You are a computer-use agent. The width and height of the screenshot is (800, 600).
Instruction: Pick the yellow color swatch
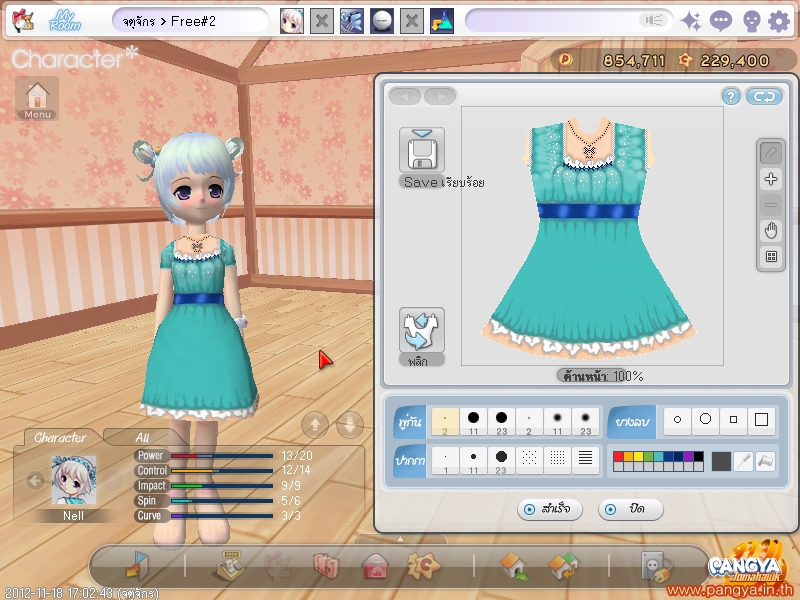638,456
